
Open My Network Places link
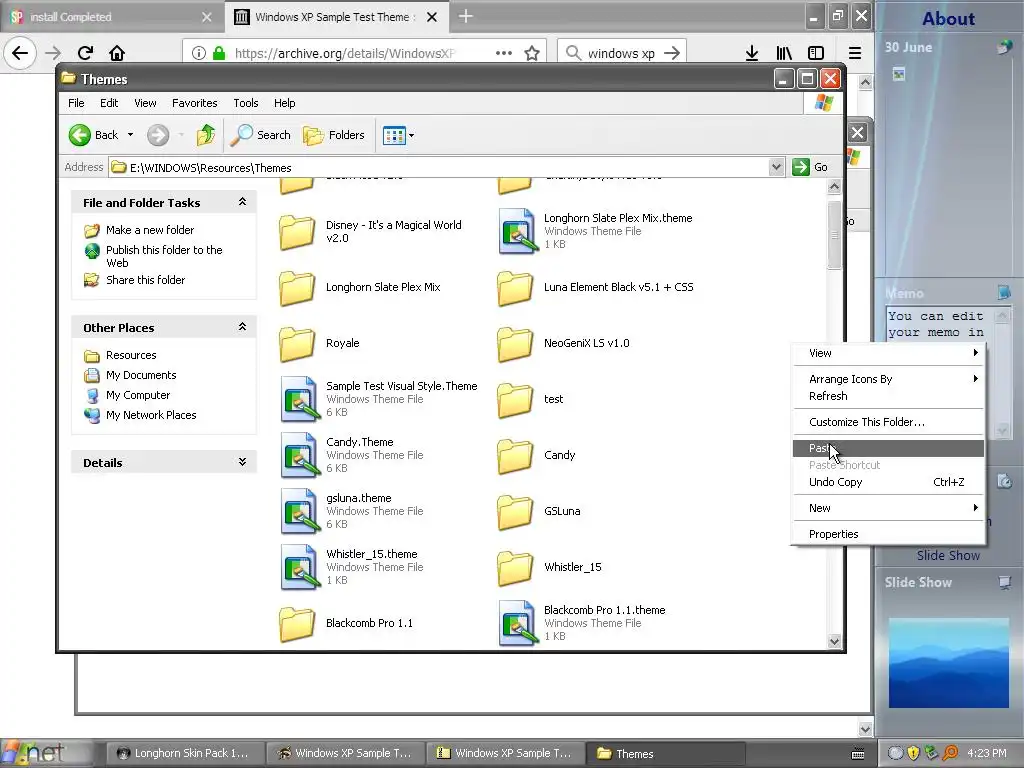pos(151,415)
